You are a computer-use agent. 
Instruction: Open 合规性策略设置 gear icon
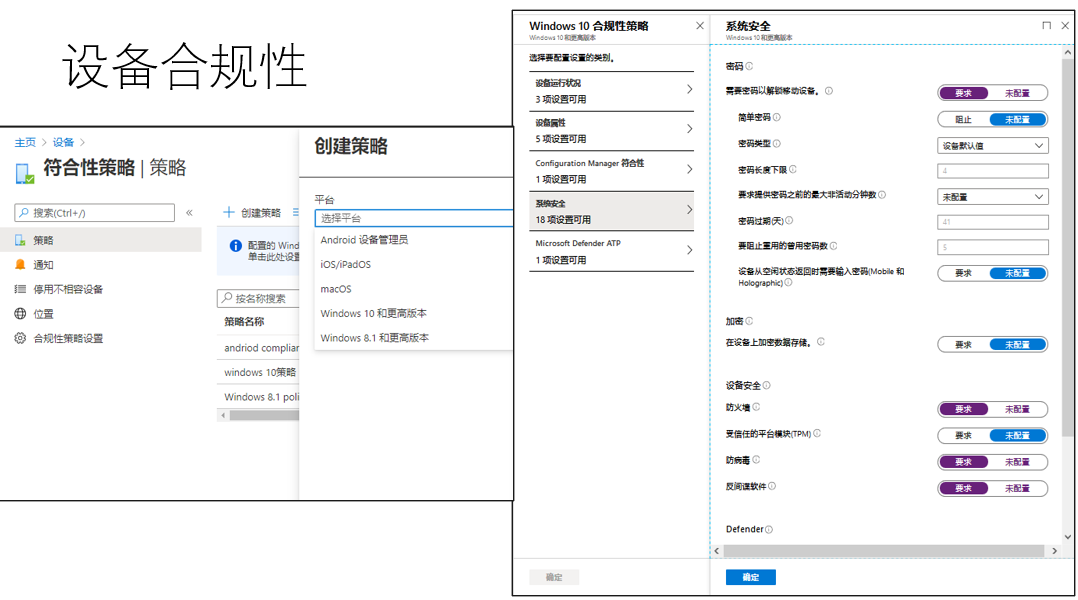click(x=20, y=338)
